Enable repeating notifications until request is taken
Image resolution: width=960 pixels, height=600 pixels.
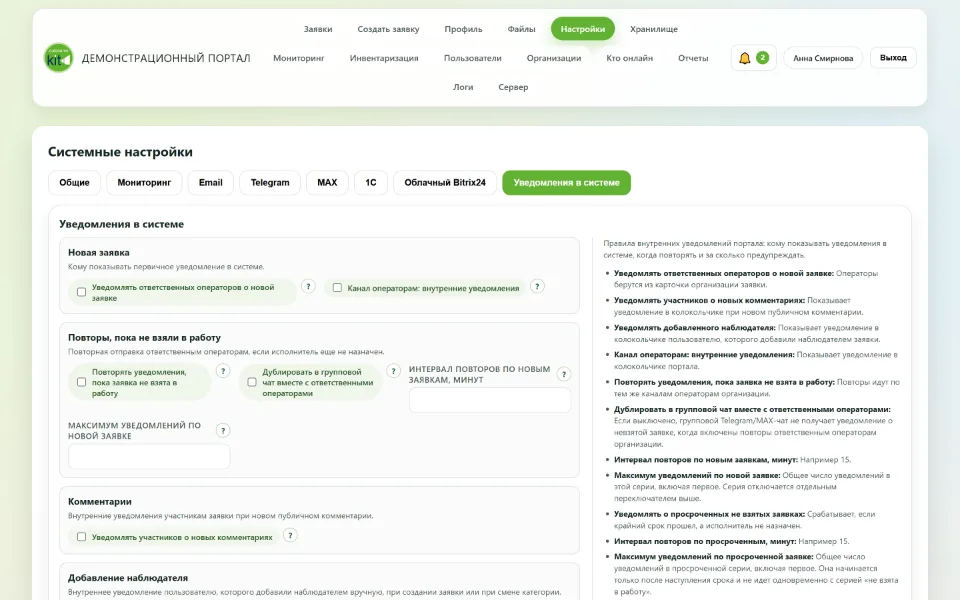(81, 383)
